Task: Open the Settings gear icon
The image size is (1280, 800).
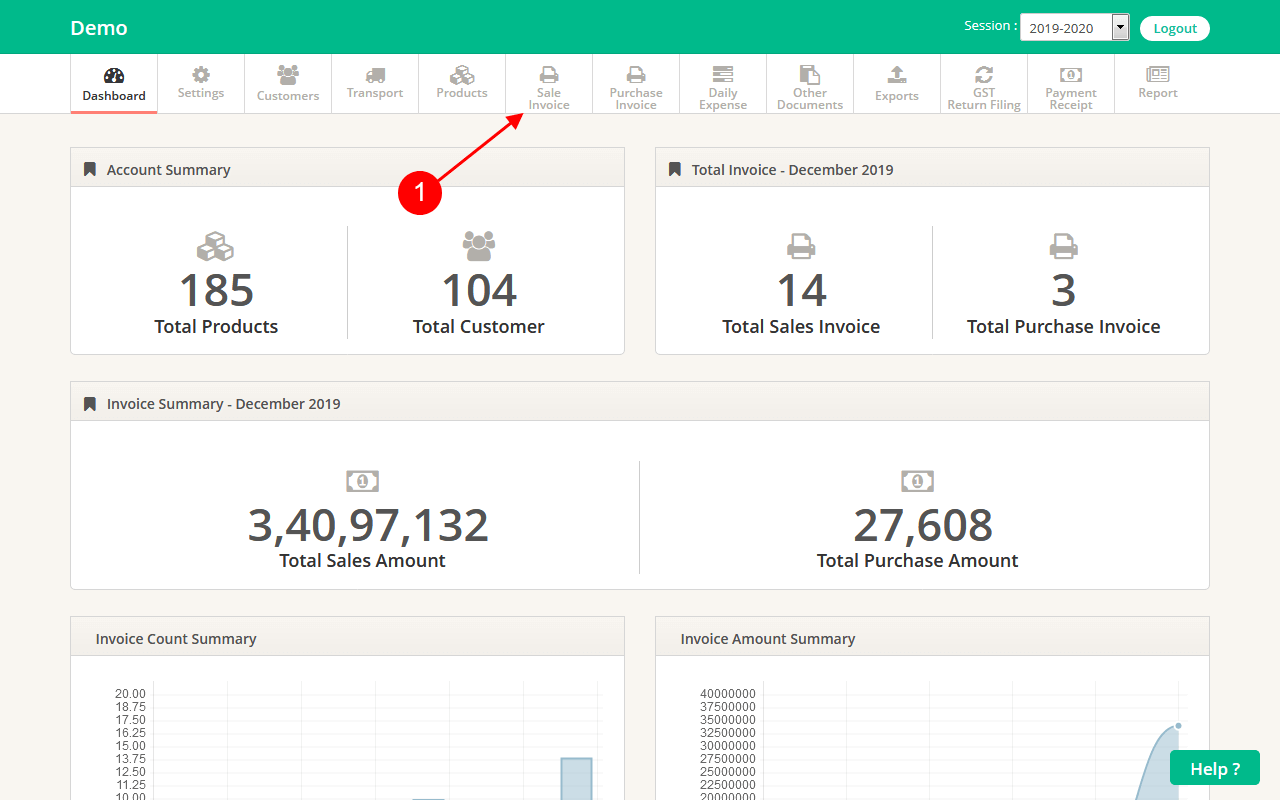Action: tap(201, 75)
